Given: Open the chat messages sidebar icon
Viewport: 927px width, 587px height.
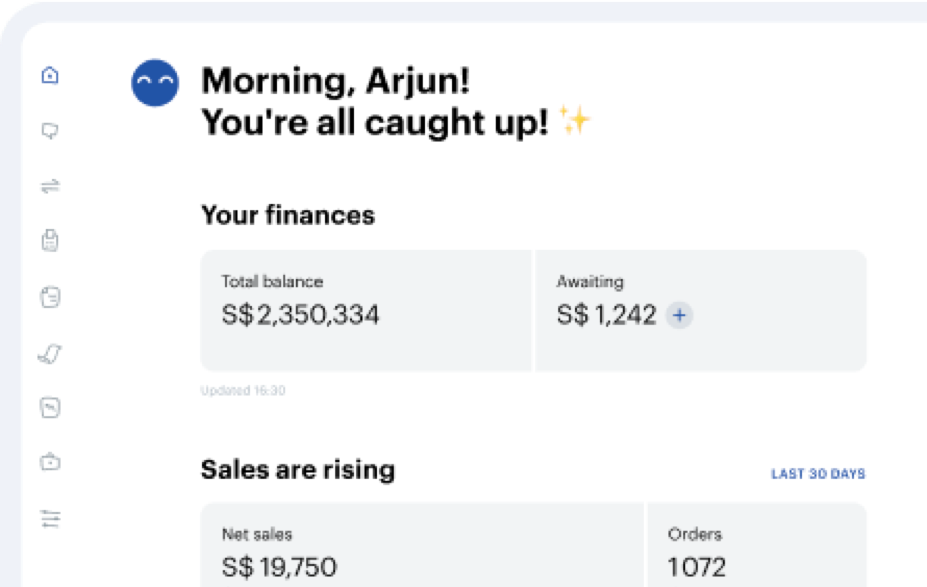Looking at the screenshot, I should click(x=50, y=131).
